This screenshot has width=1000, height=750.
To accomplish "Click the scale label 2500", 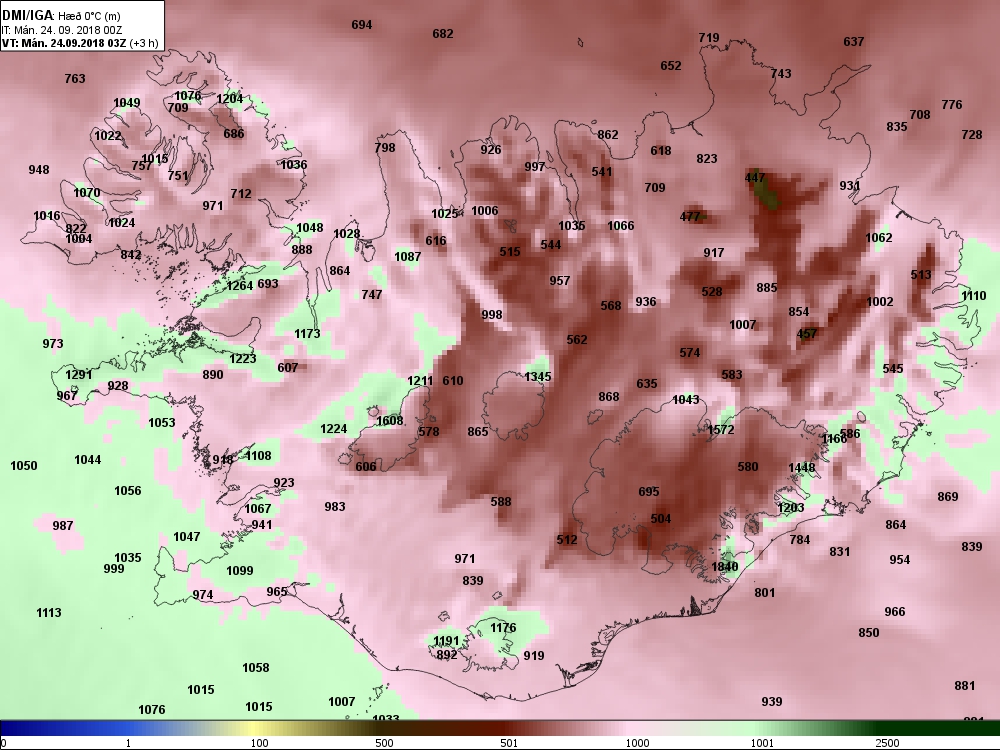I will click(x=888, y=743).
